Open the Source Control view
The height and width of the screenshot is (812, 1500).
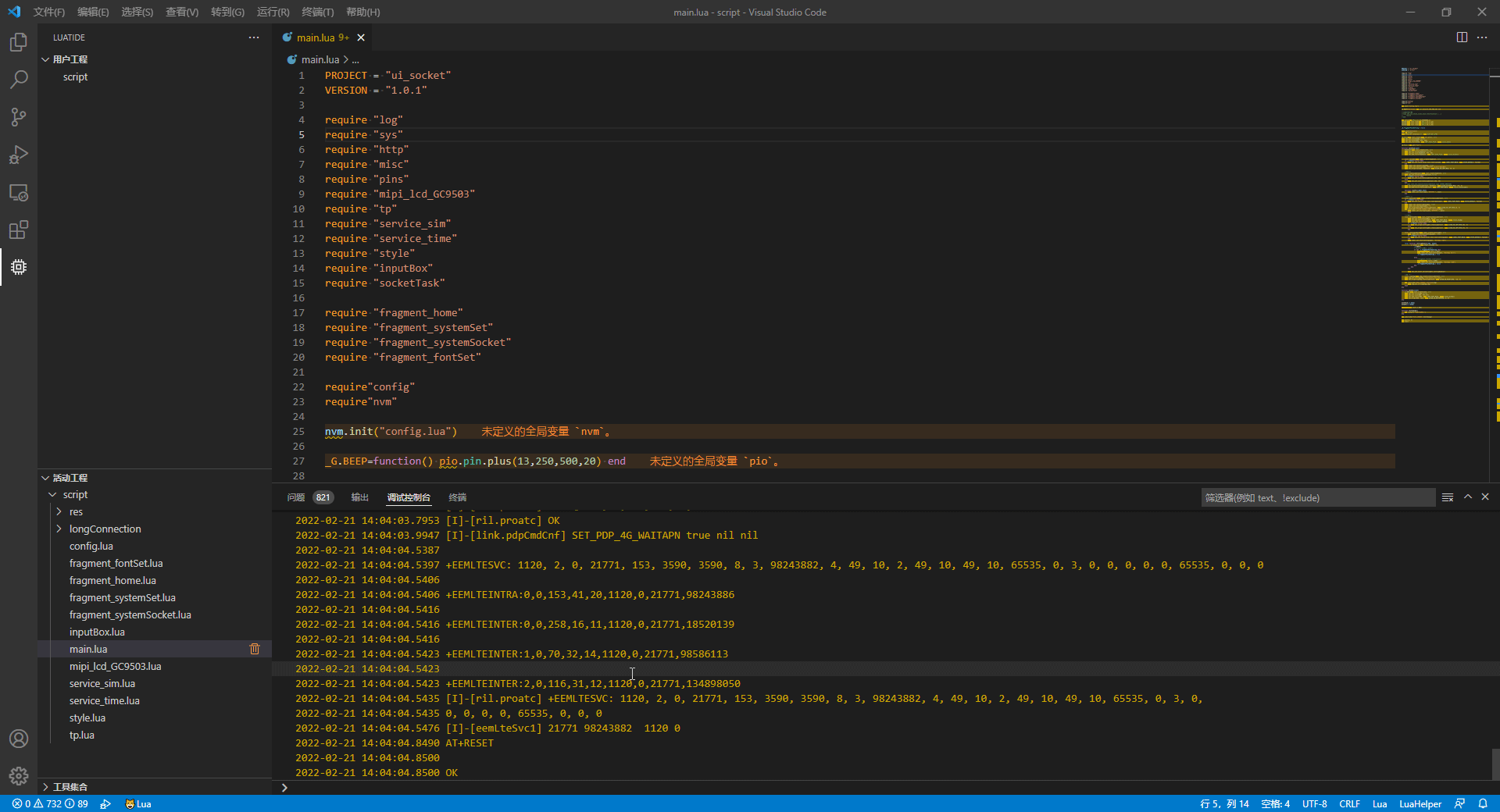coord(19,117)
